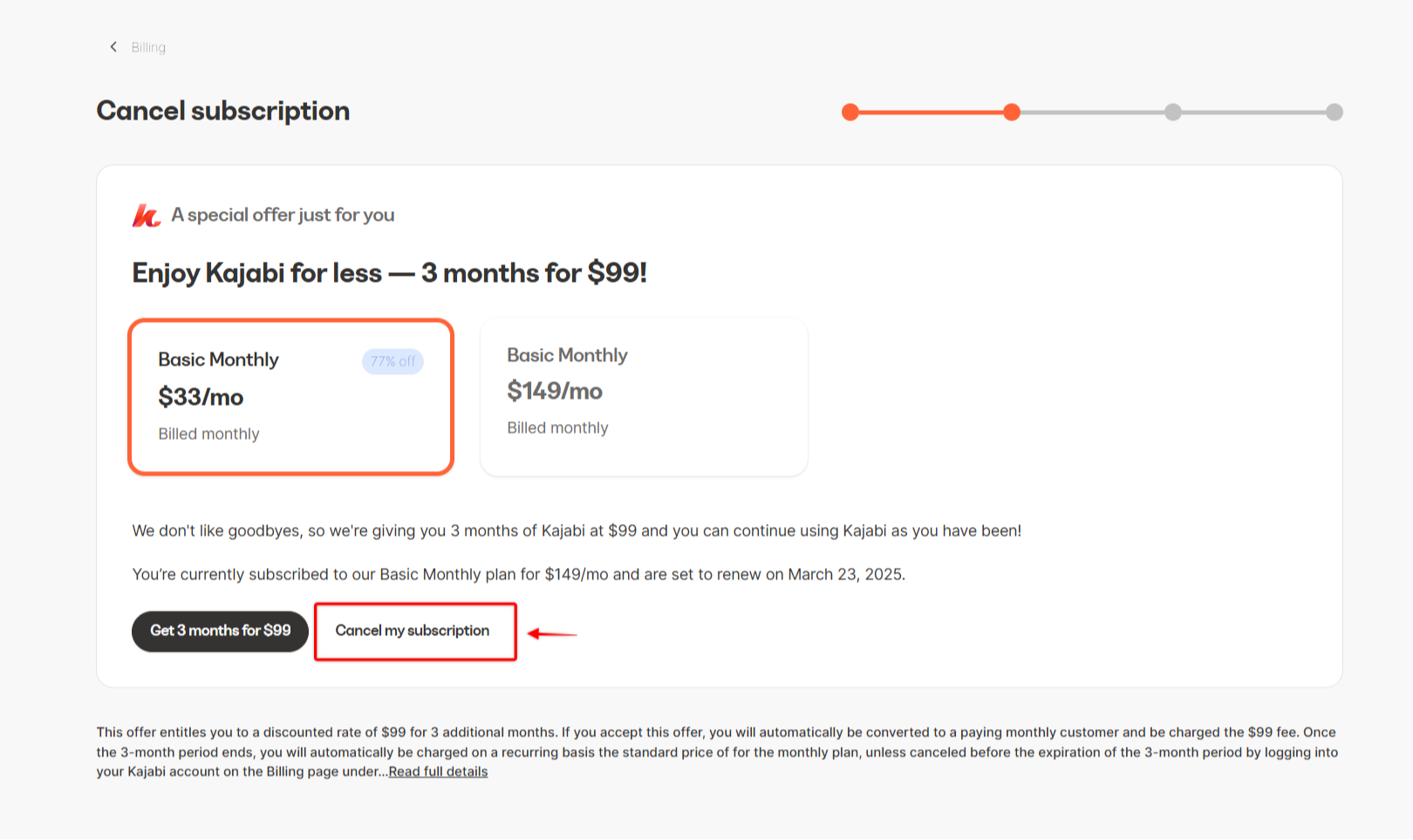This screenshot has height=840, width=1413.
Task: Open the Read full details link
Action: [x=438, y=772]
